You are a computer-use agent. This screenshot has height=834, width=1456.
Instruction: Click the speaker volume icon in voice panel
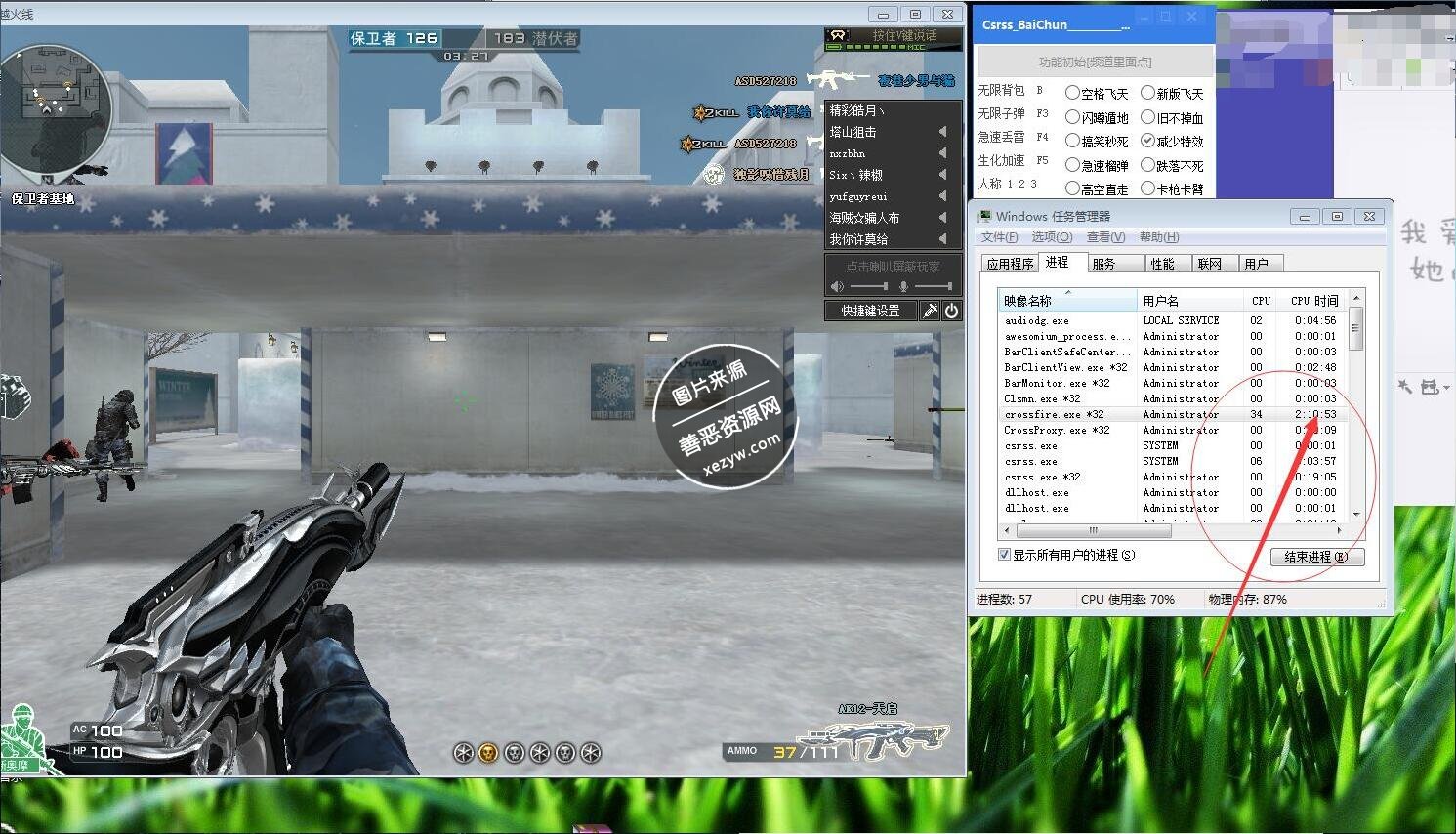click(837, 287)
